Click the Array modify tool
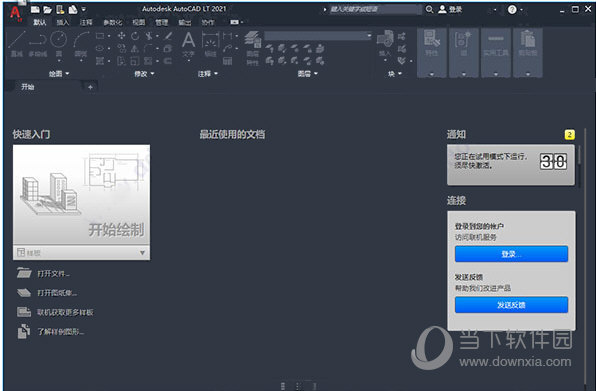 coord(149,61)
